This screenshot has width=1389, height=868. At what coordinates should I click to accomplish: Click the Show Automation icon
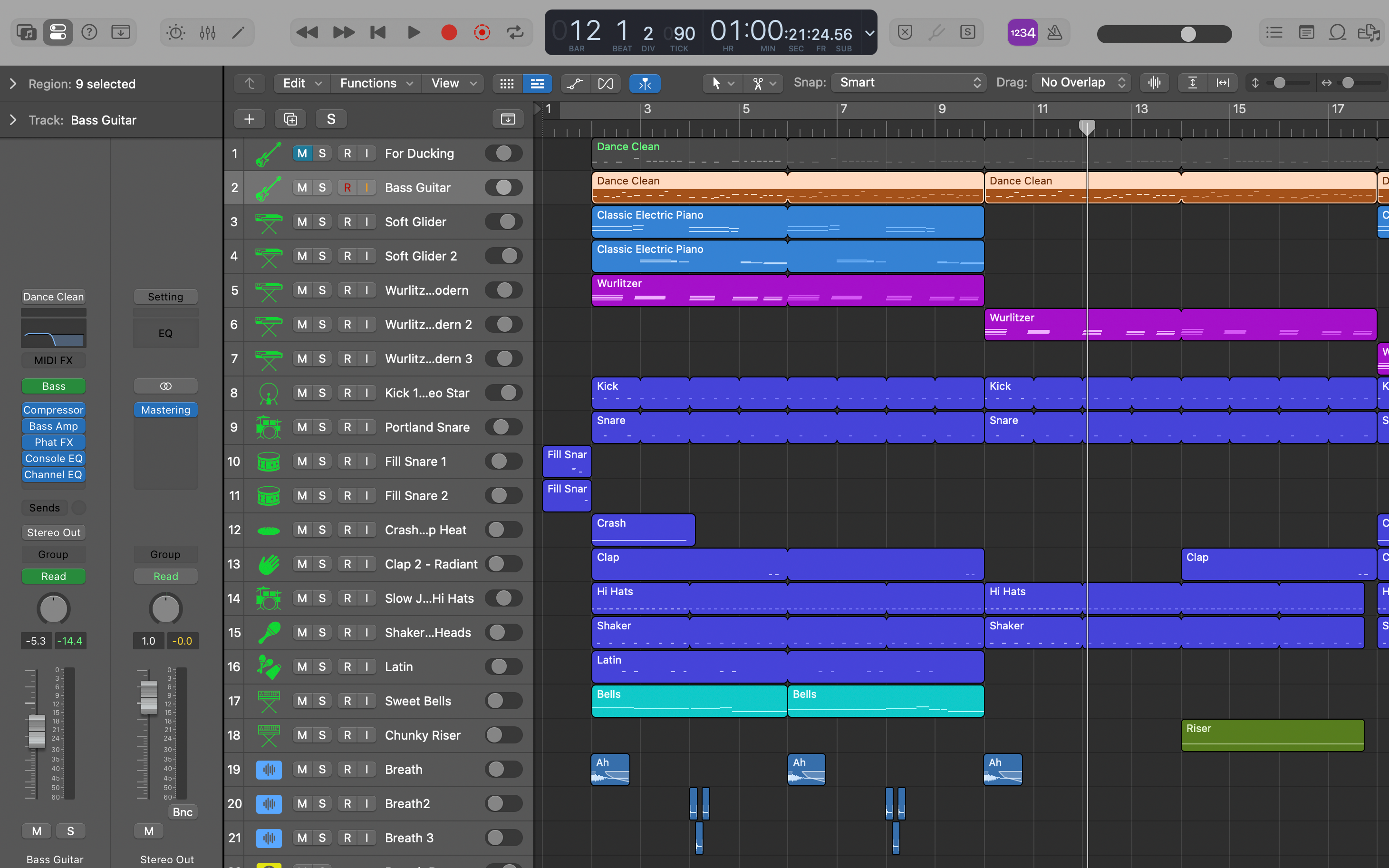575,84
